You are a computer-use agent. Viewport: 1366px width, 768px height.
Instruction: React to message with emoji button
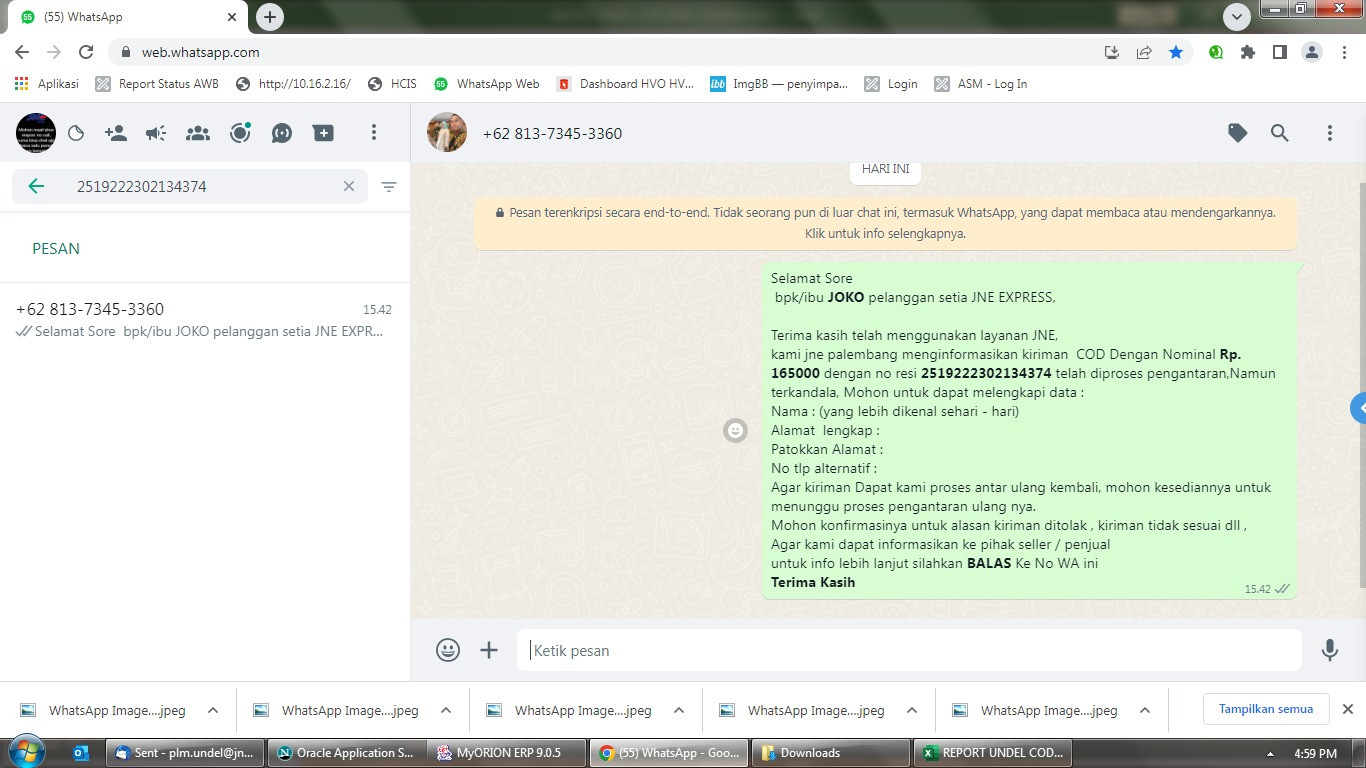(735, 430)
